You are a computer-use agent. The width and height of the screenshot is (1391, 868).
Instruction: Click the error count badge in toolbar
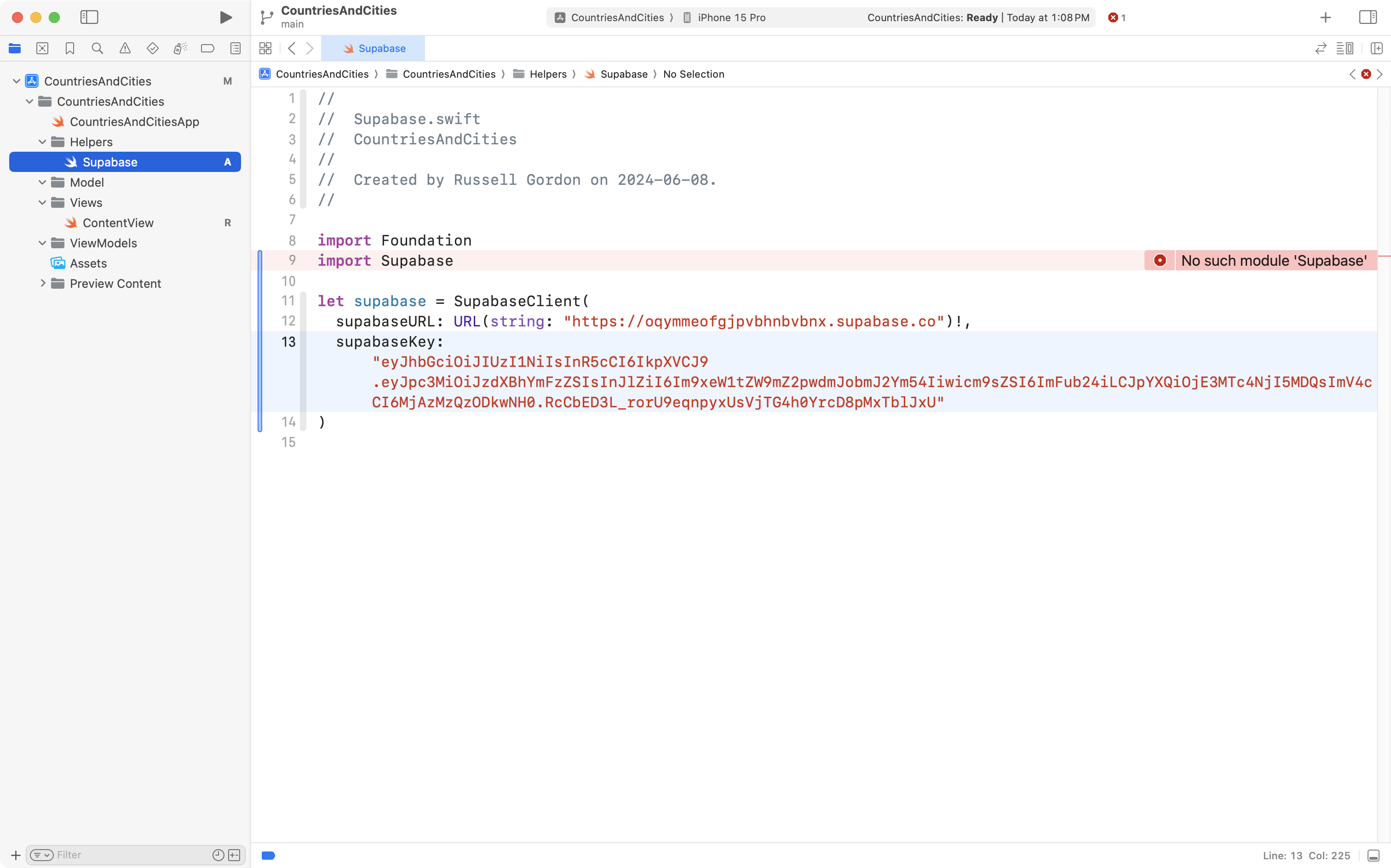[1116, 17]
